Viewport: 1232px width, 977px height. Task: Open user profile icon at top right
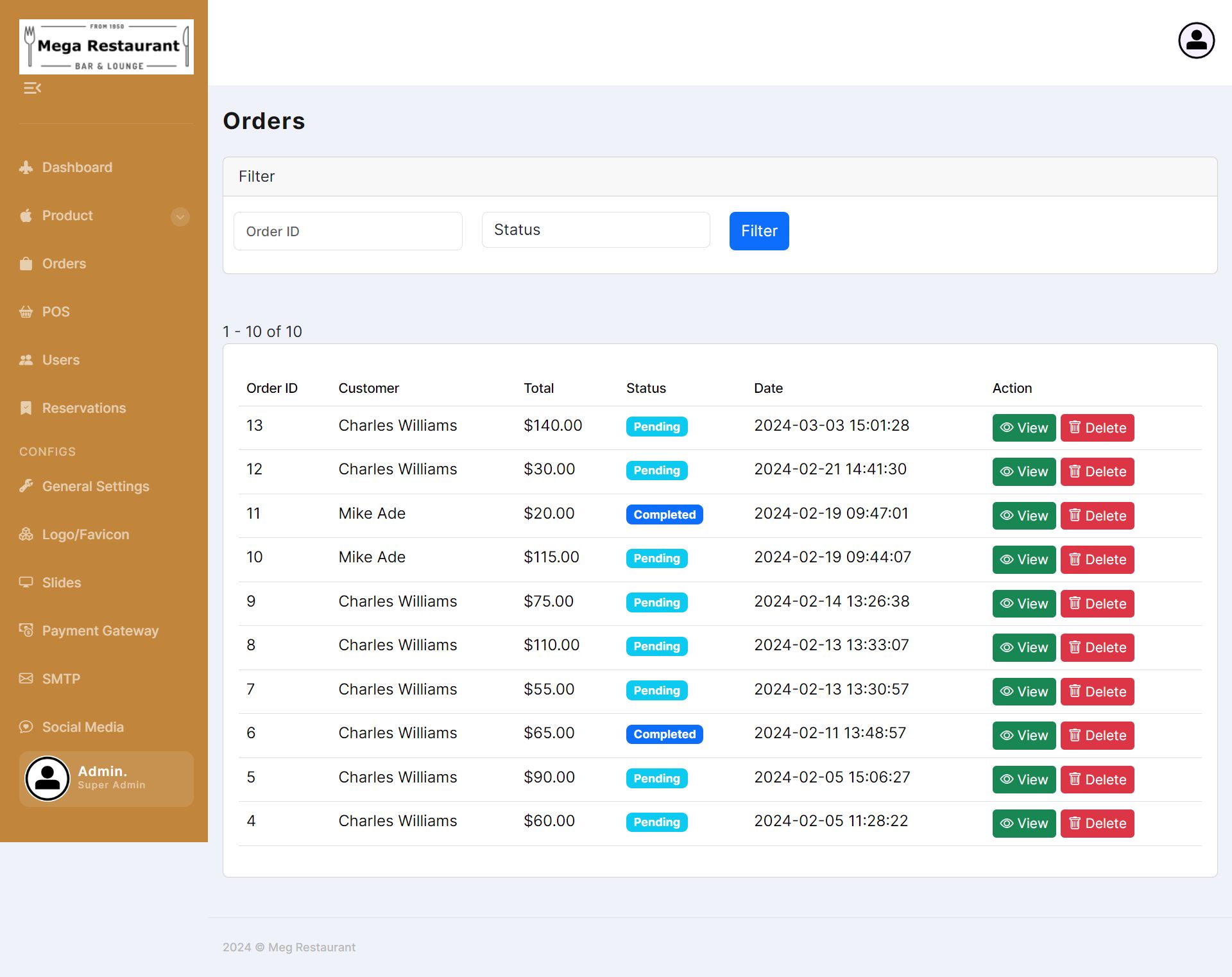point(1196,40)
